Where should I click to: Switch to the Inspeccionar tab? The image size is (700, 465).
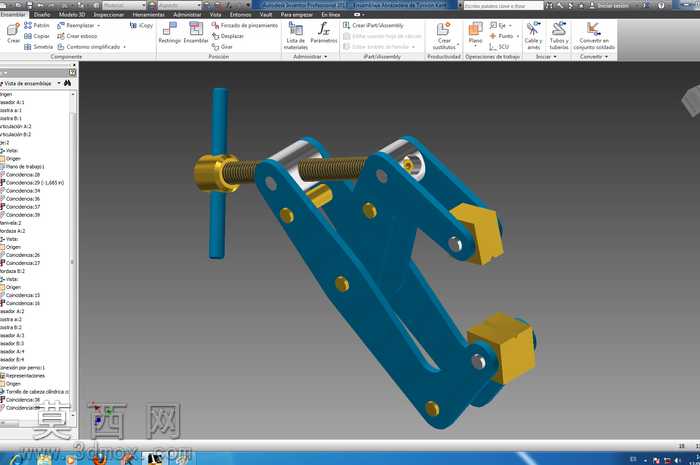[108, 14]
